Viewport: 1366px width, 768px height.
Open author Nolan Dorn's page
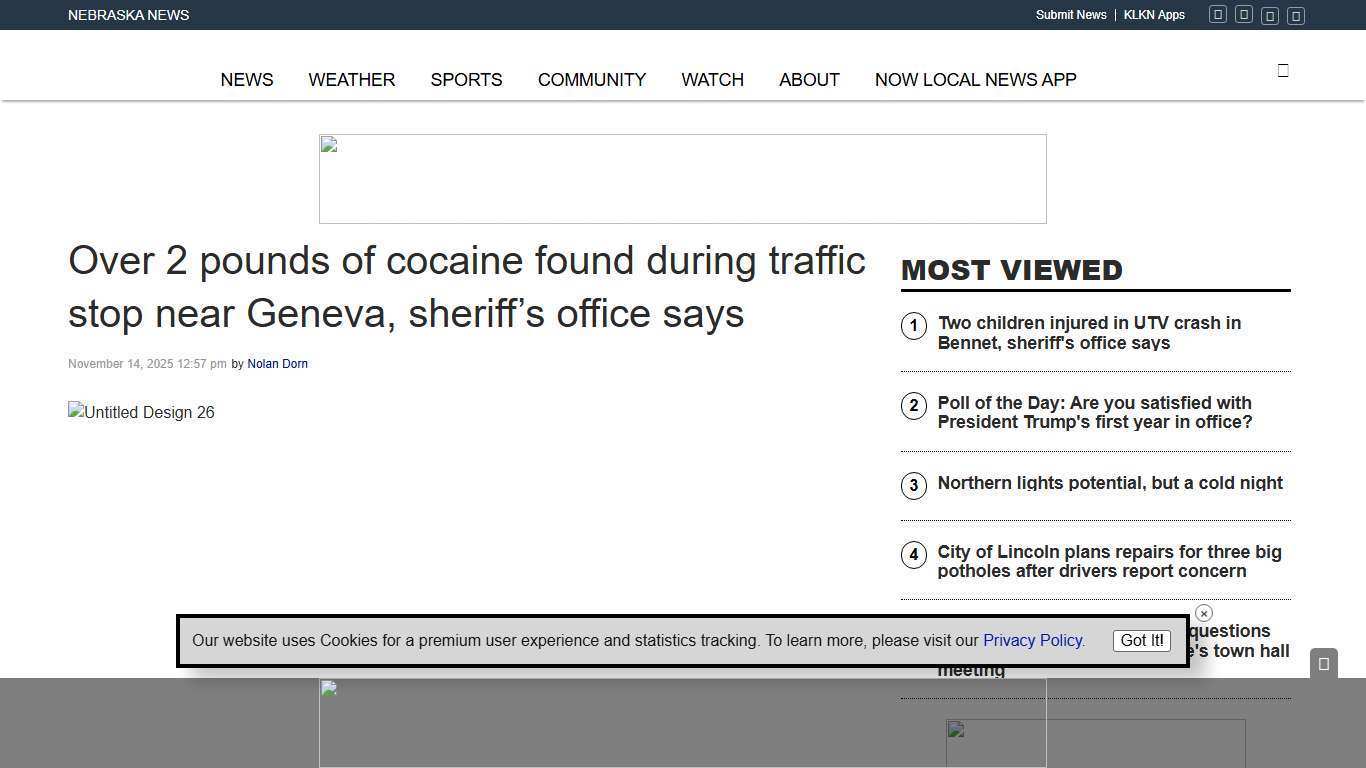(x=277, y=364)
